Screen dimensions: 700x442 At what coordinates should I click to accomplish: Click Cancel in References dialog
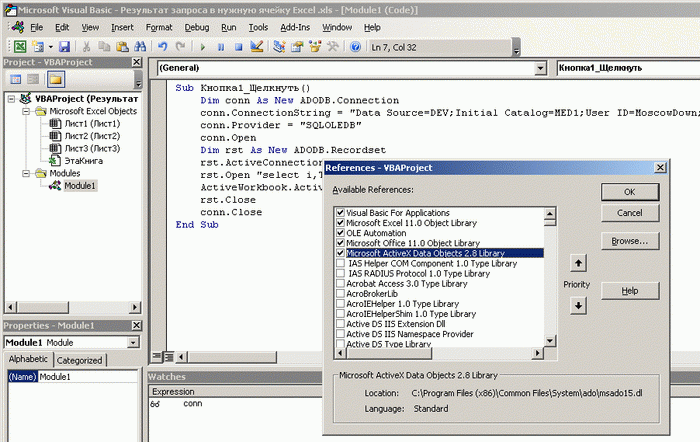coord(629,213)
